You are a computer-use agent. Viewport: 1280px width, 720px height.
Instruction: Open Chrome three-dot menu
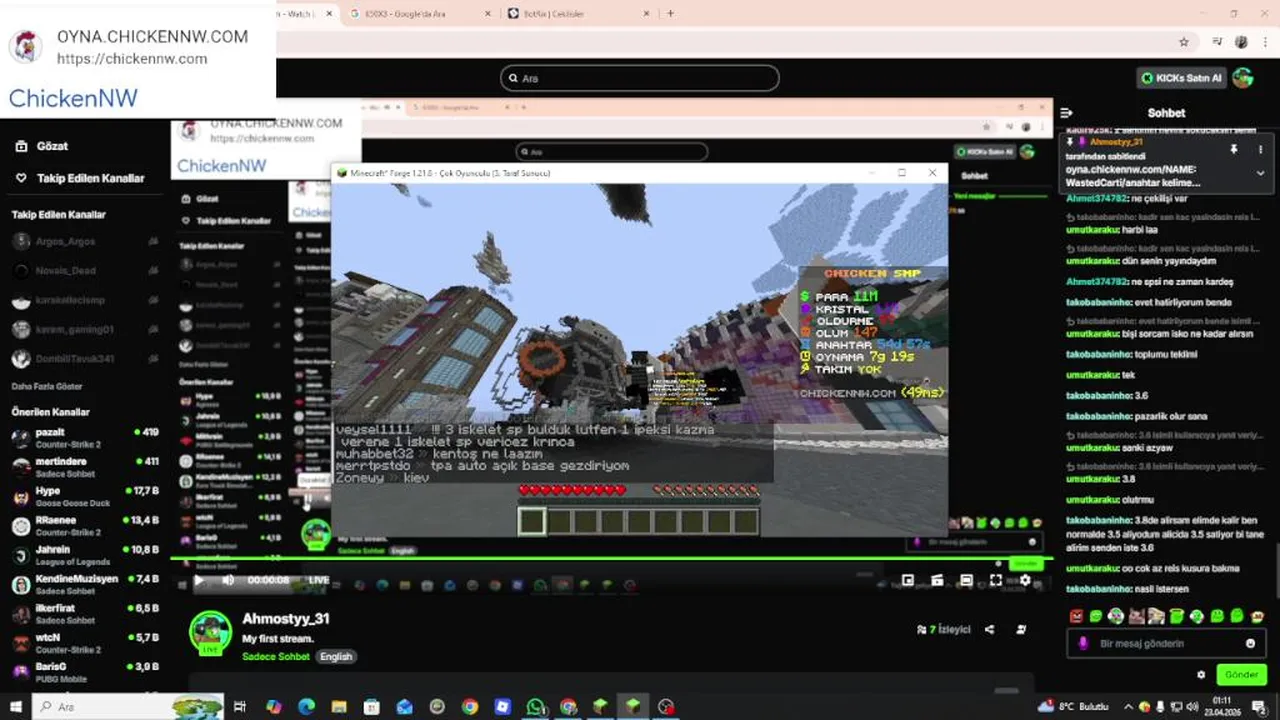pyautogui.click(x=1263, y=42)
